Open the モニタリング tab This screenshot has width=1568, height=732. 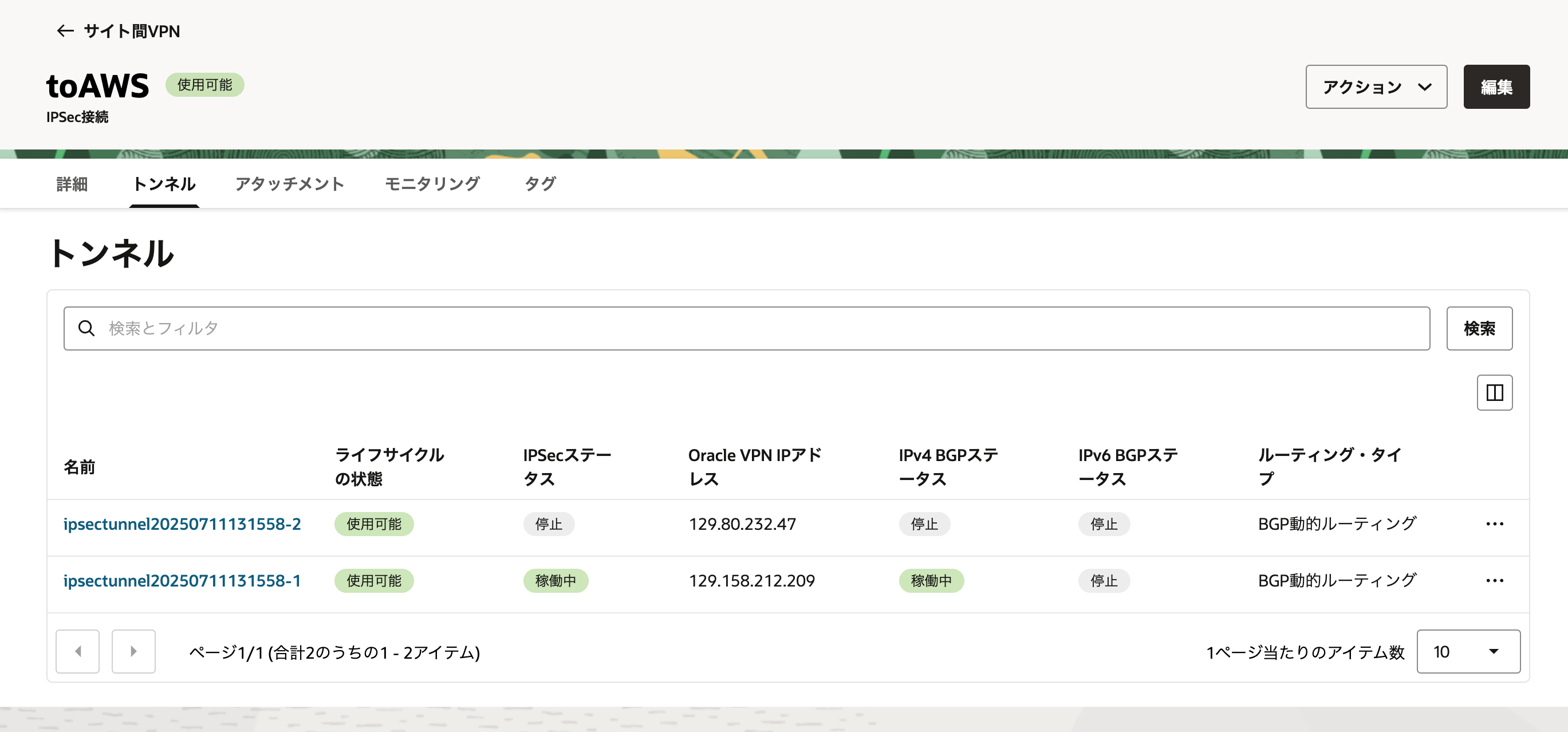(432, 184)
